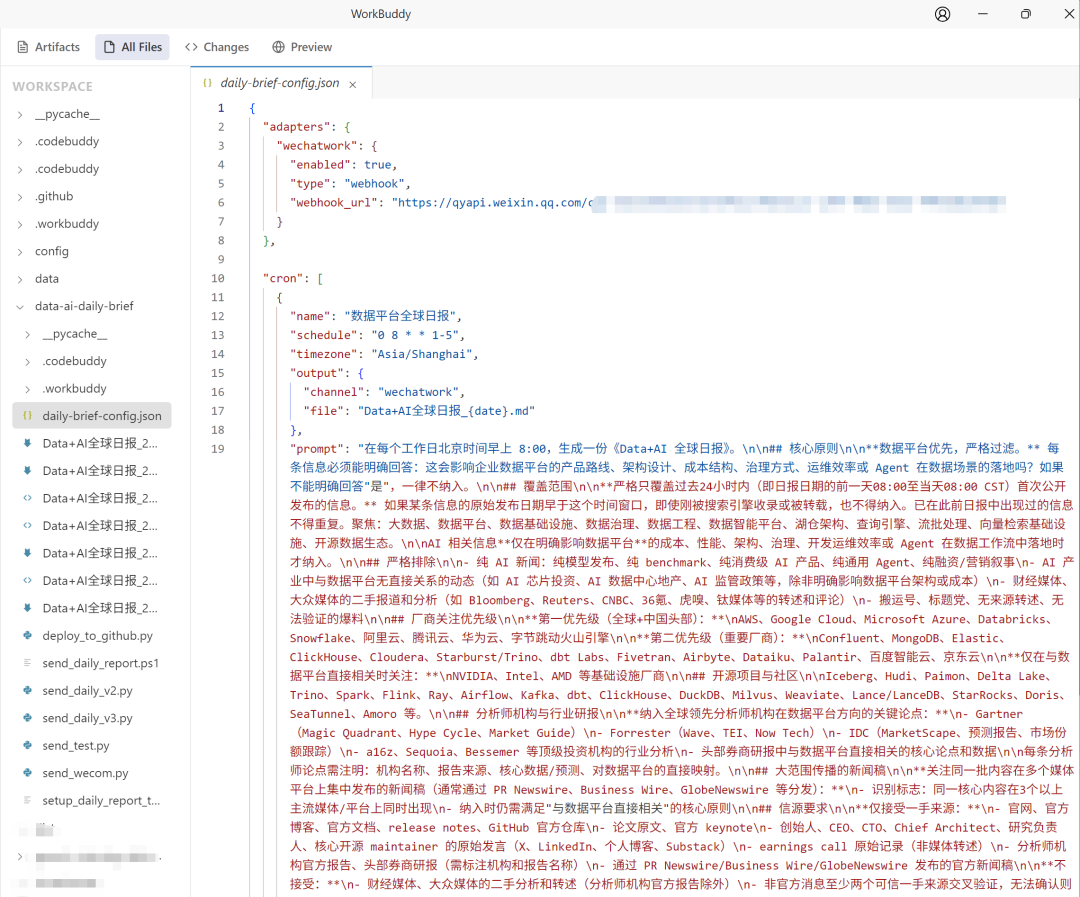Click the Python icon for deploy_to_github.py
This screenshot has height=897, width=1080.
point(28,635)
